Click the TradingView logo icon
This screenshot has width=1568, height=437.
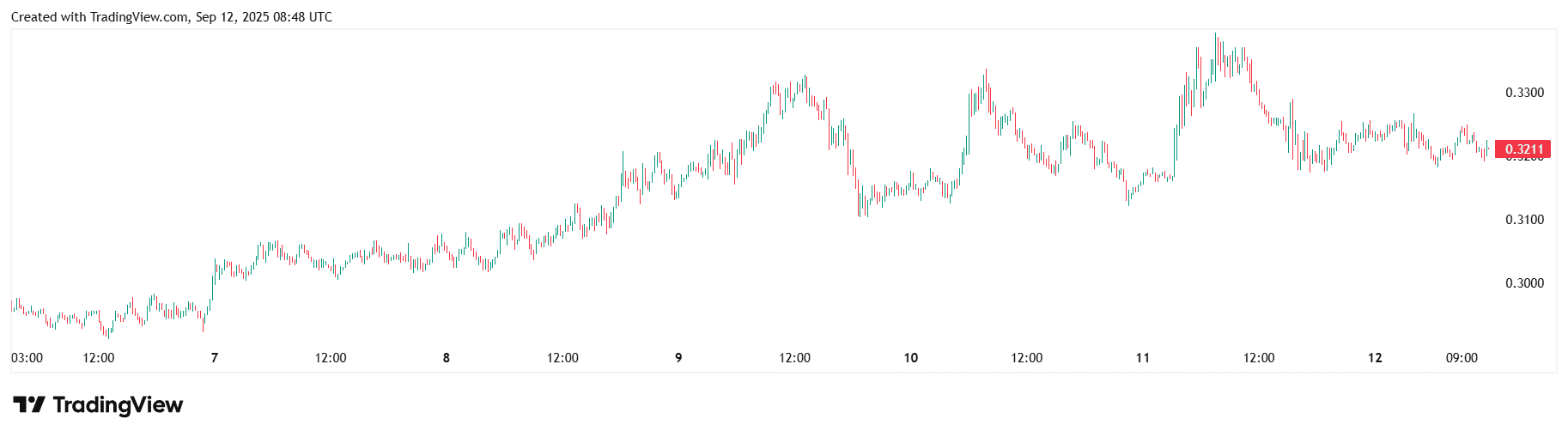pyautogui.click(x=28, y=404)
